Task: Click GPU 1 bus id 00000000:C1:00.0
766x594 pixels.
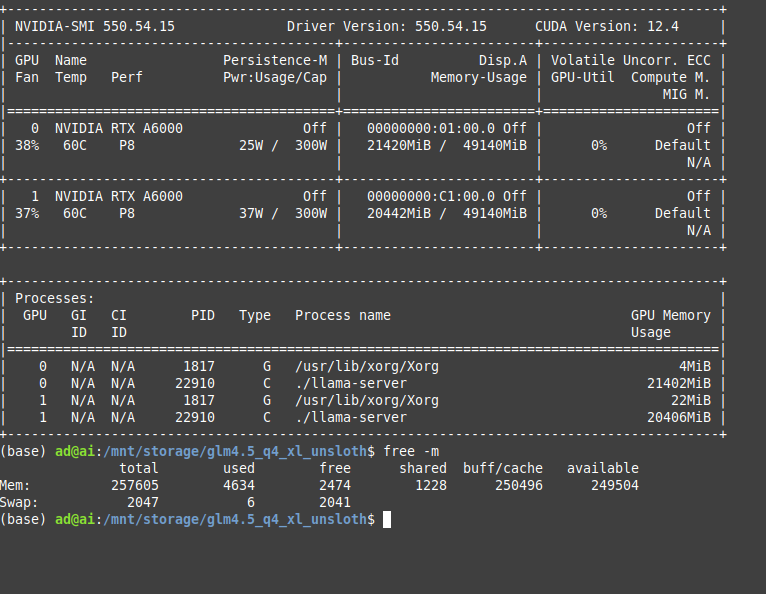Action: pyautogui.click(x=431, y=196)
